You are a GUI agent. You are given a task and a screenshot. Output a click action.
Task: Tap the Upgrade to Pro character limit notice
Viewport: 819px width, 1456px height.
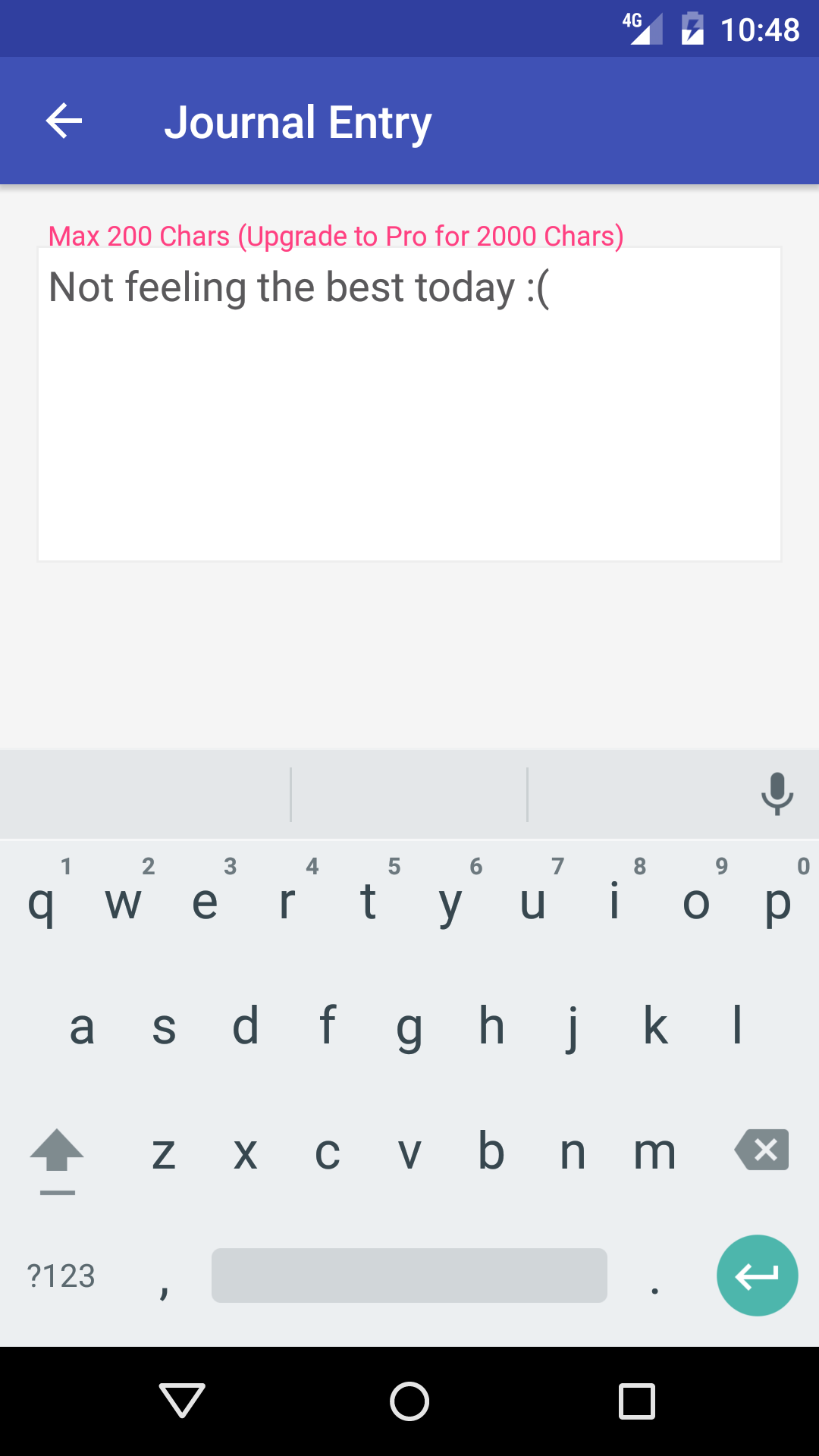[x=336, y=236]
